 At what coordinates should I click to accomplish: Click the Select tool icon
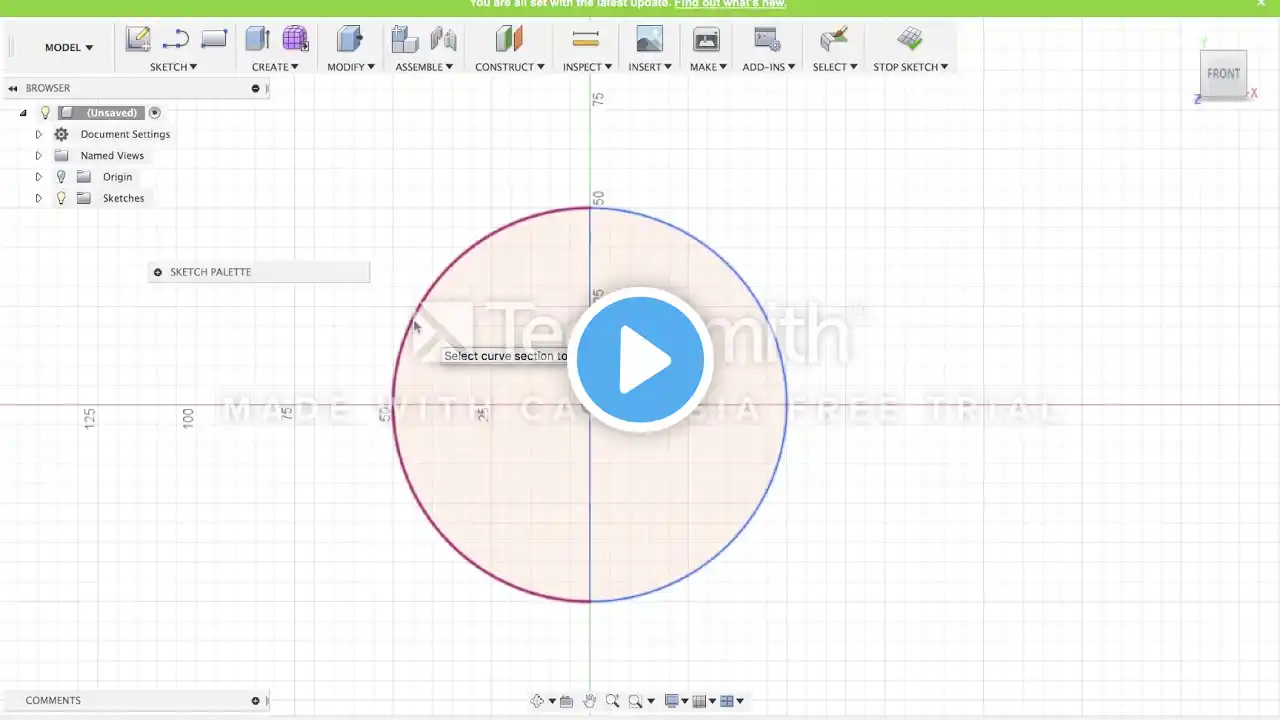(x=834, y=39)
